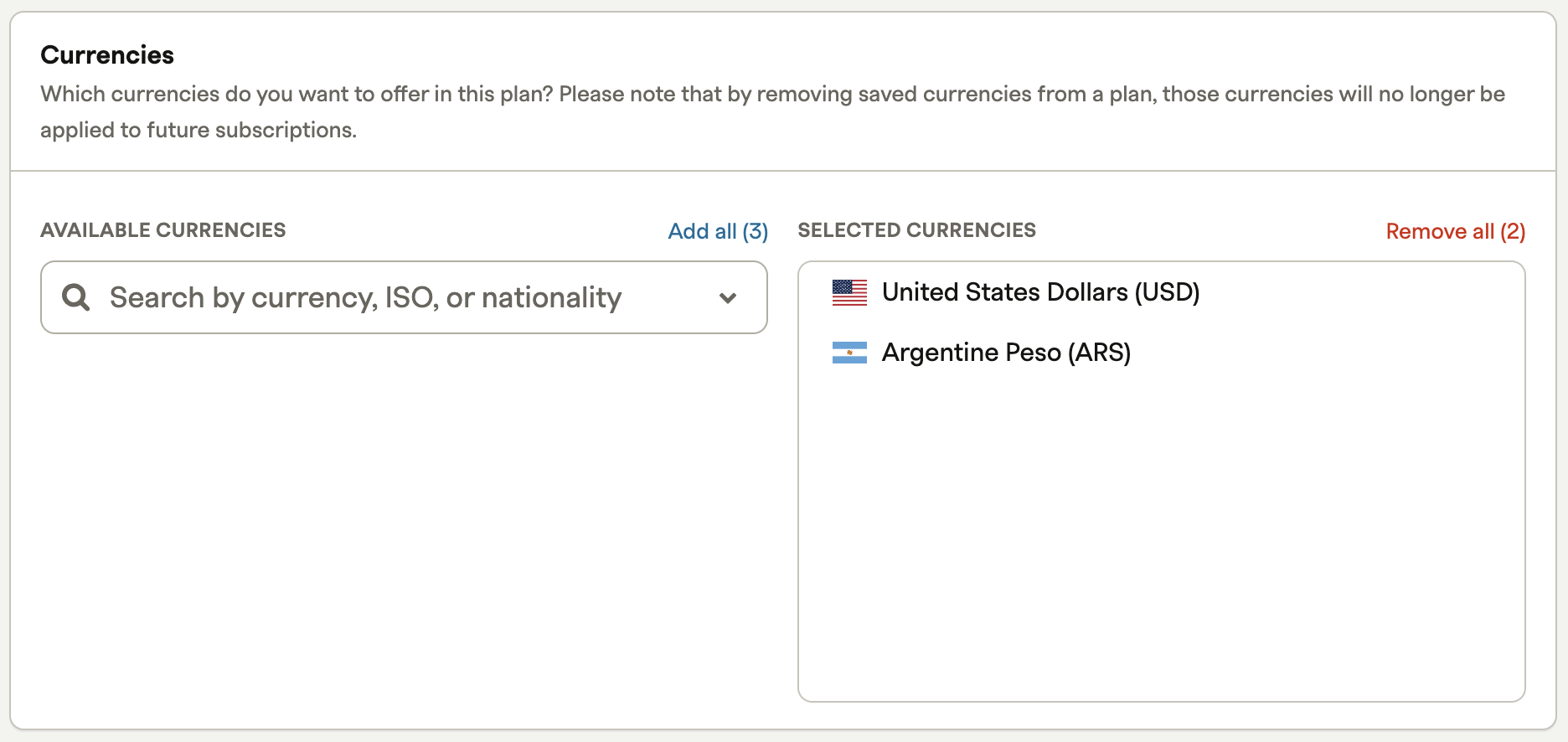Screen dimensions: 1568x742
Task: Click empty space inside selected currencies list
Action: point(1162,536)
